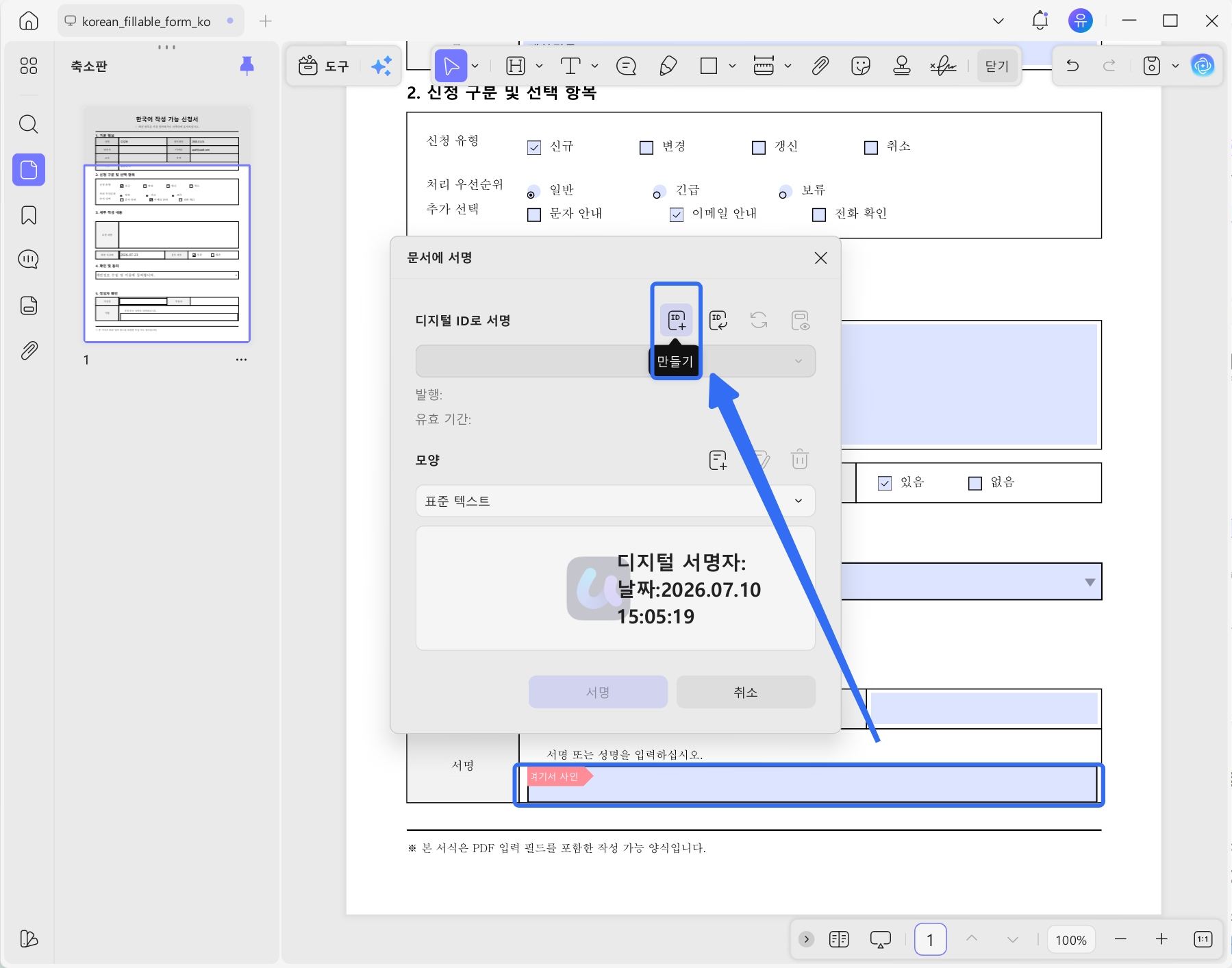Open the form combo box dropdown arrow
Viewport: 1232px width, 968px height.
[x=1090, y=582]
